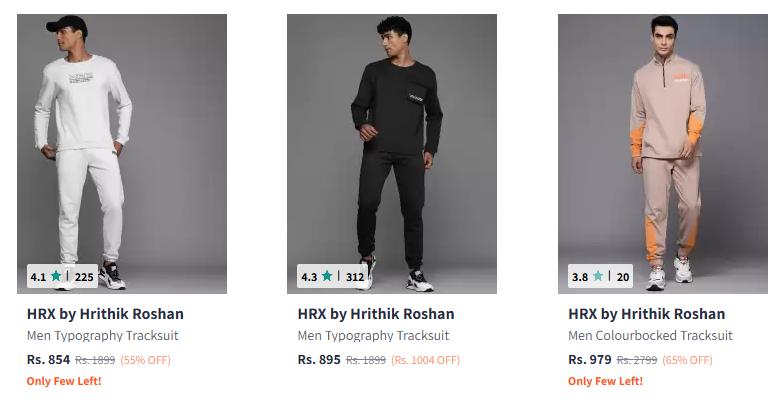
Task: Click the Rs. 1004 OFF discount label
Action: click(x=425, y=360)
